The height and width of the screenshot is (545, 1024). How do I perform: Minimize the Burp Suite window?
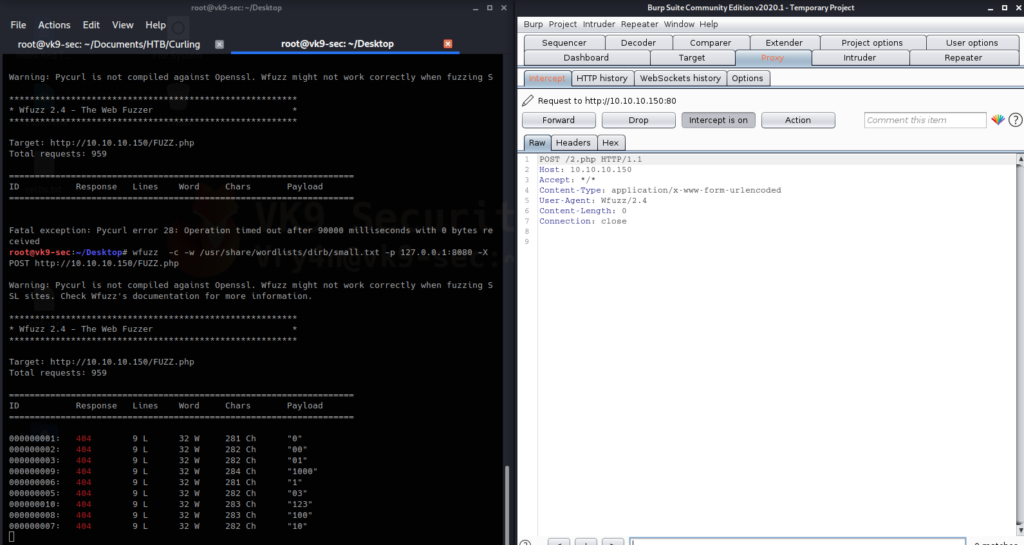(991, 8)
